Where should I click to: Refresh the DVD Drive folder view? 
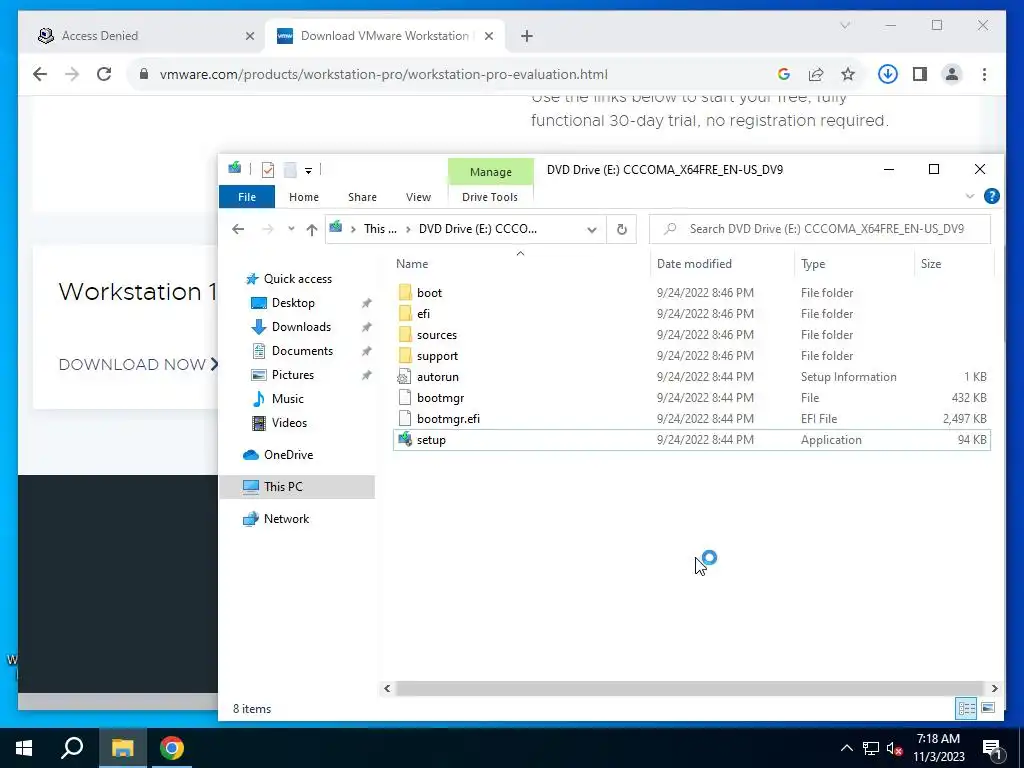click(x=622, y=229)
